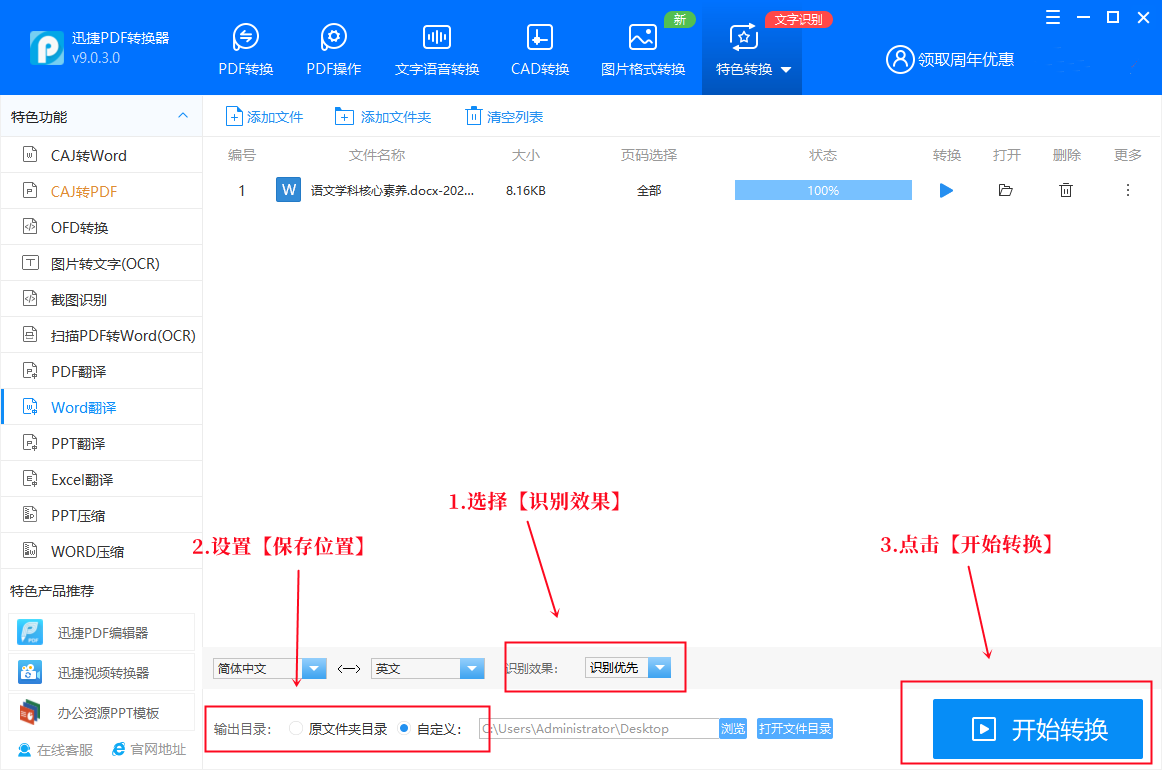Screen dimensions: 1162x770
Task: Swap languages with the arrow icon
Action: [x=348, y=668]
